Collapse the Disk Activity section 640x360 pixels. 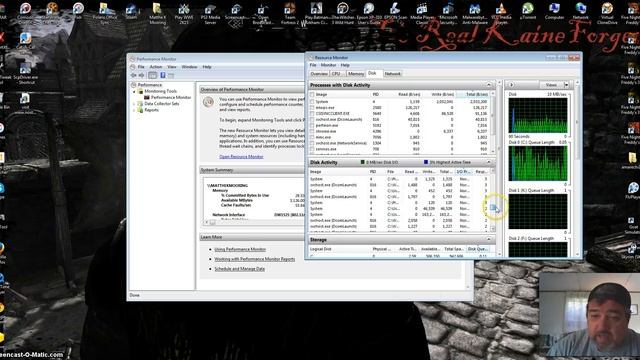489,162
